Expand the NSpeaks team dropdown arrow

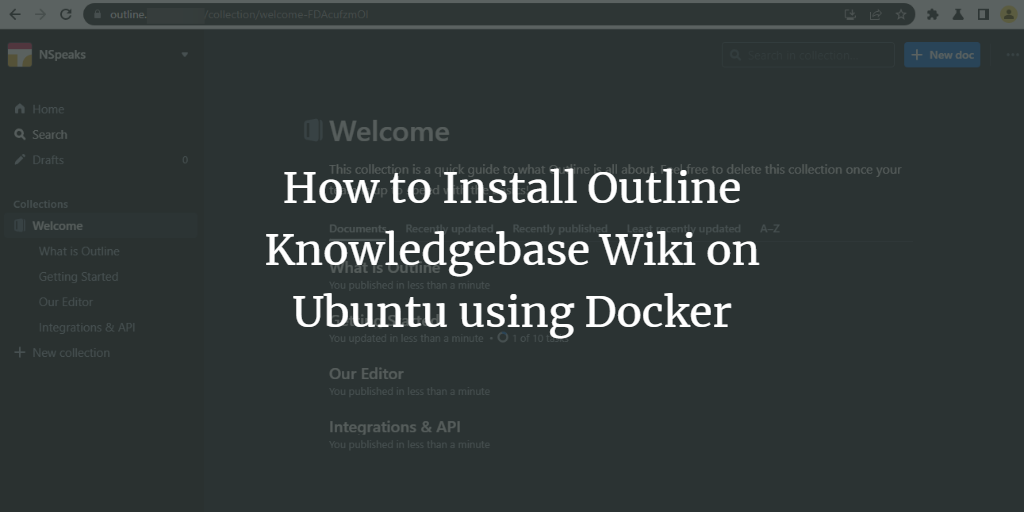[x=185, y=55]
